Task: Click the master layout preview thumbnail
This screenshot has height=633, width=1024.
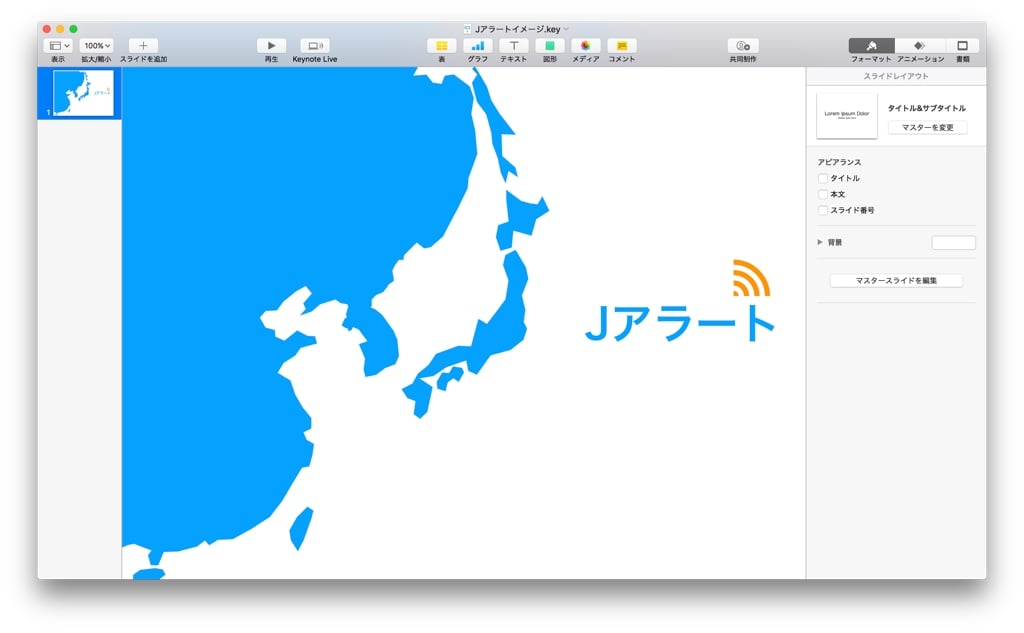Action: 846,116
